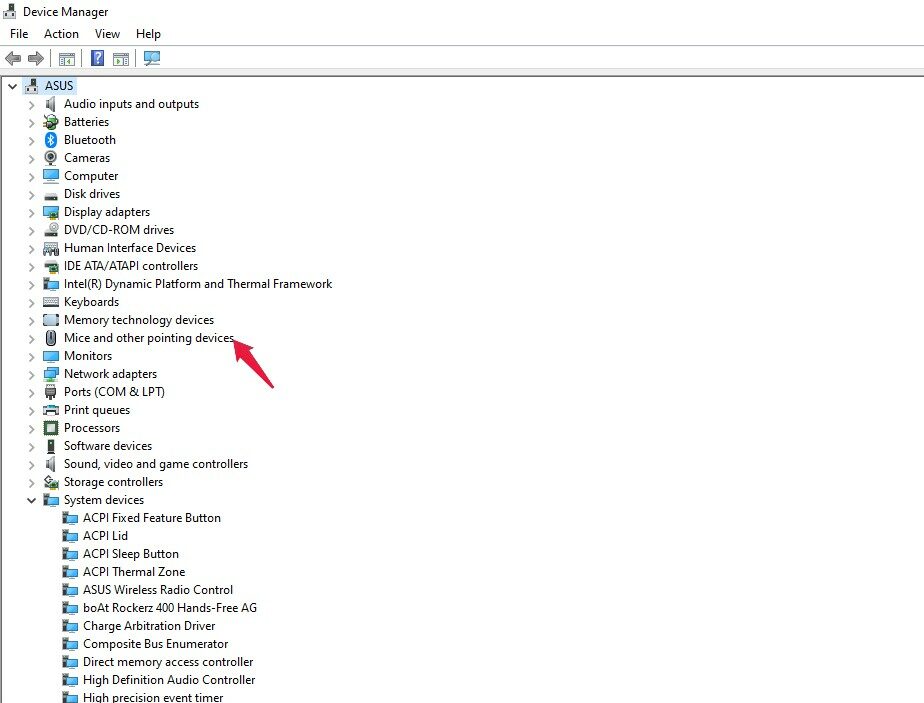Select High precision event timer

(x=153, y=697)
